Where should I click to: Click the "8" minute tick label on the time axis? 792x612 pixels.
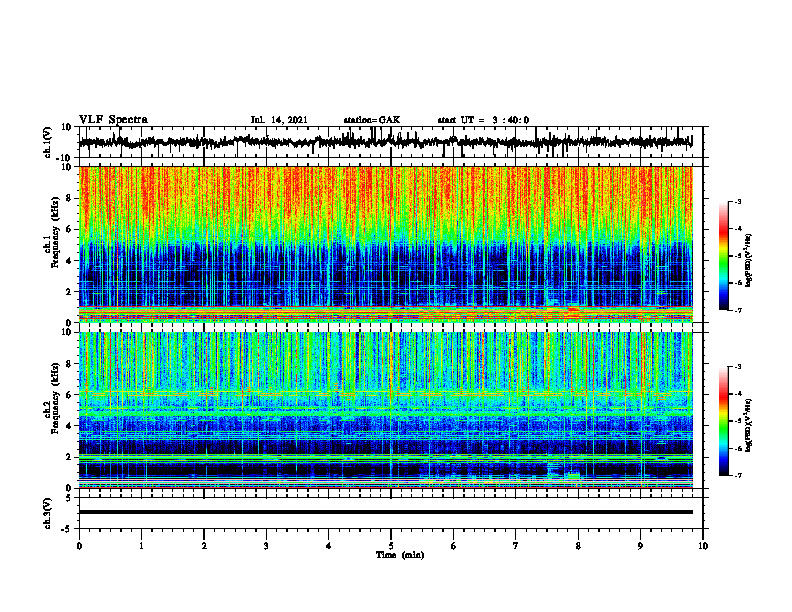click(578, 546)
